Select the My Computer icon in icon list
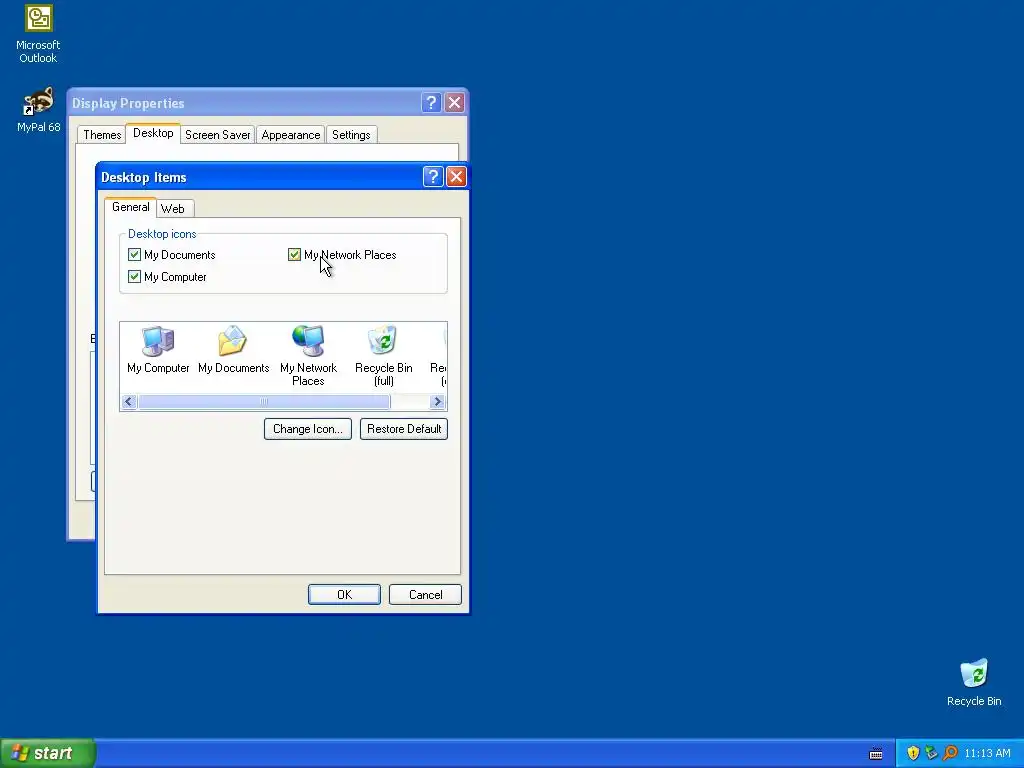The width and height of the screenshot is (1024, 768). point(158,350)
